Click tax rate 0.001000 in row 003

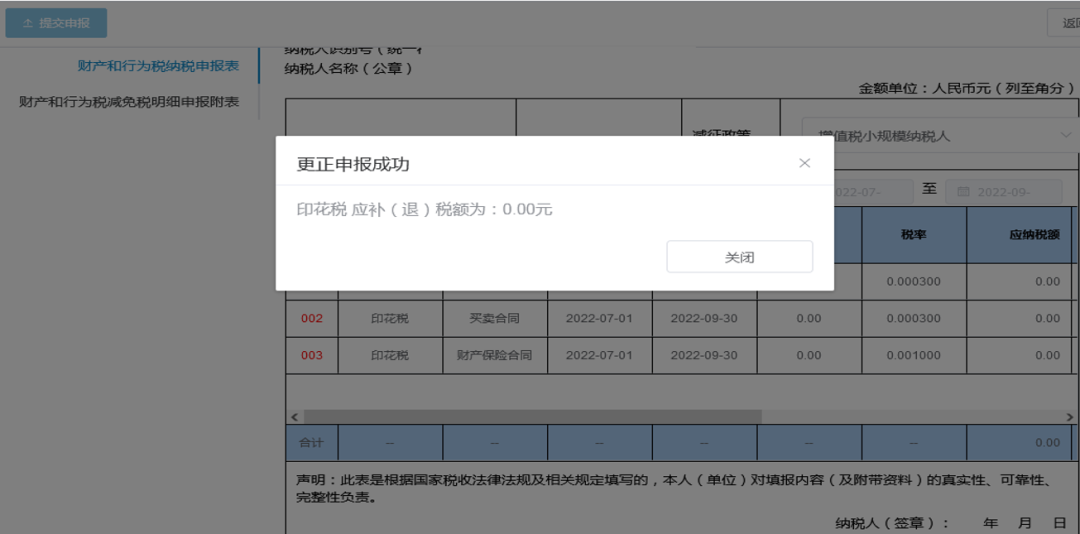coord(913,356)
